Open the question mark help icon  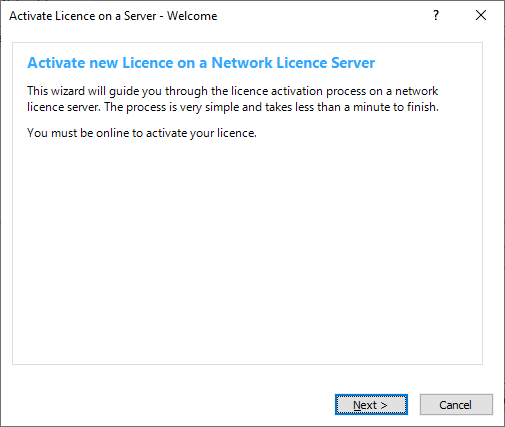click(x=436, y=15)
